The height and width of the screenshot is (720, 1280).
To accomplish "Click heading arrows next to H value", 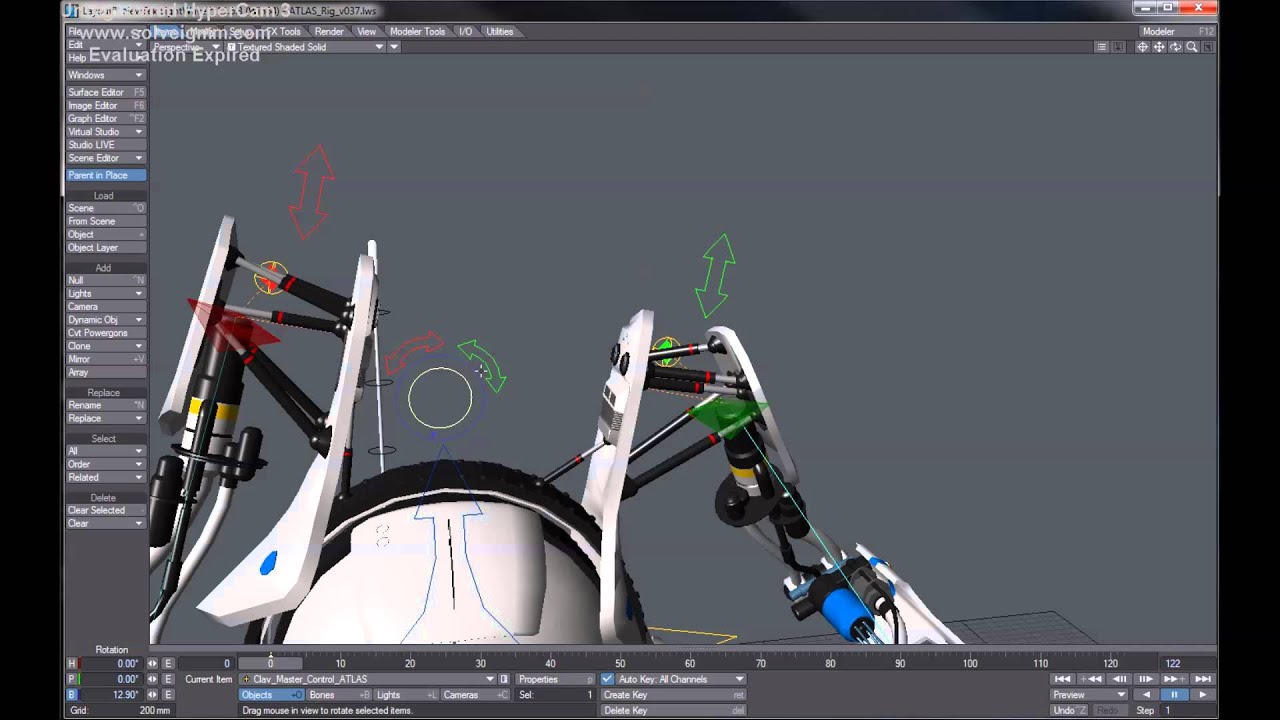I will click(153, 664).
